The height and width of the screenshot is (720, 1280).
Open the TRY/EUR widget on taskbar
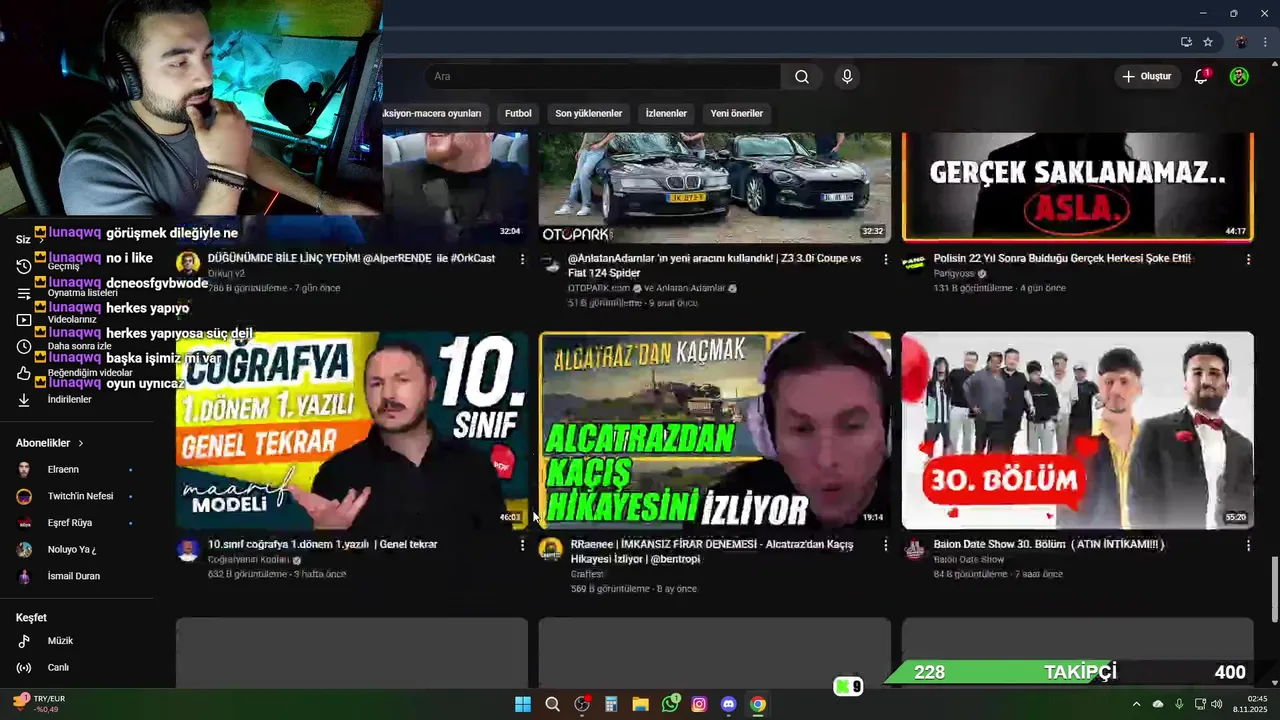37,704
